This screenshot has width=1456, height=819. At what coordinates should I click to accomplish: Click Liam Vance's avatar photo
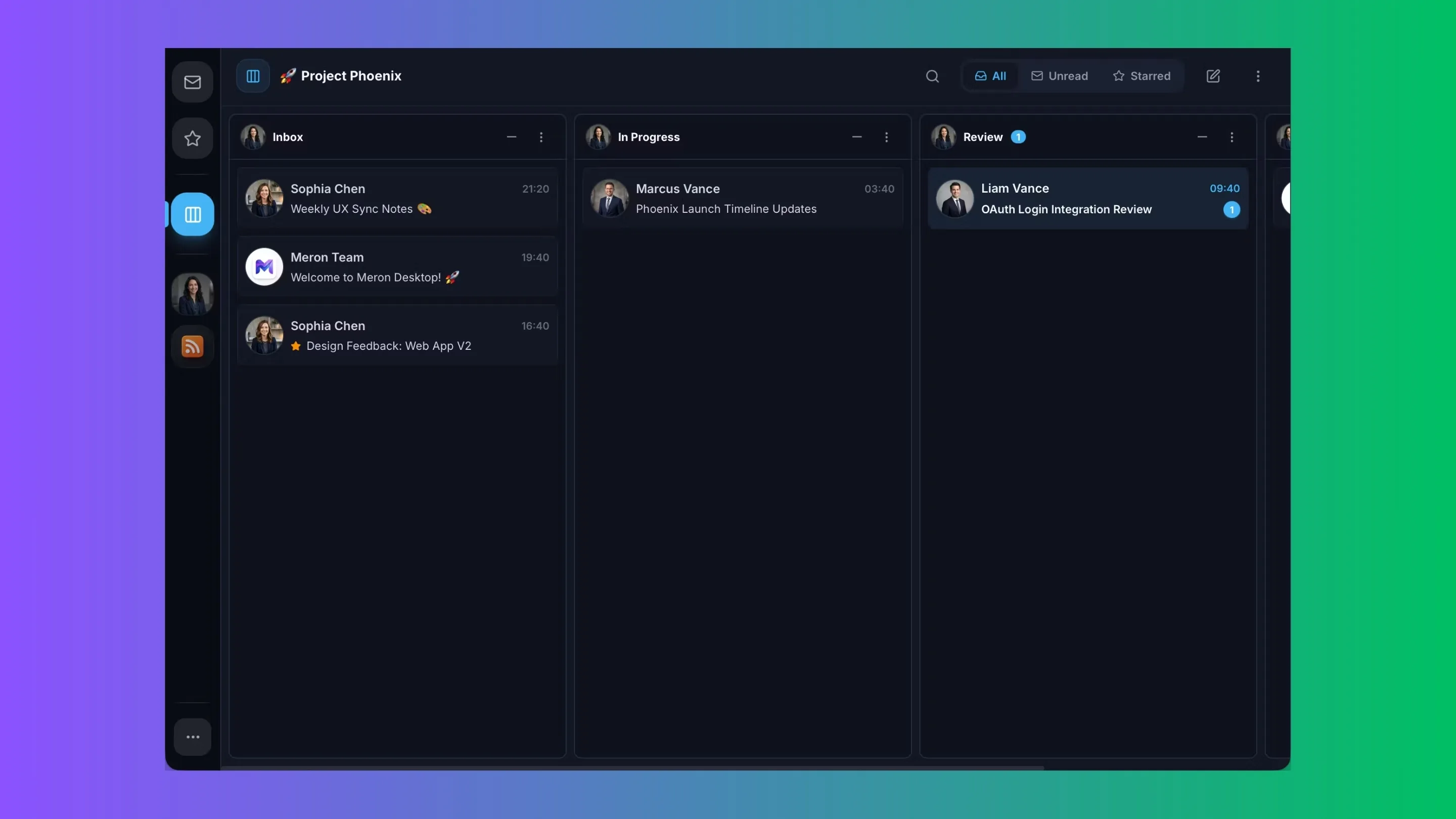point(954,198)
